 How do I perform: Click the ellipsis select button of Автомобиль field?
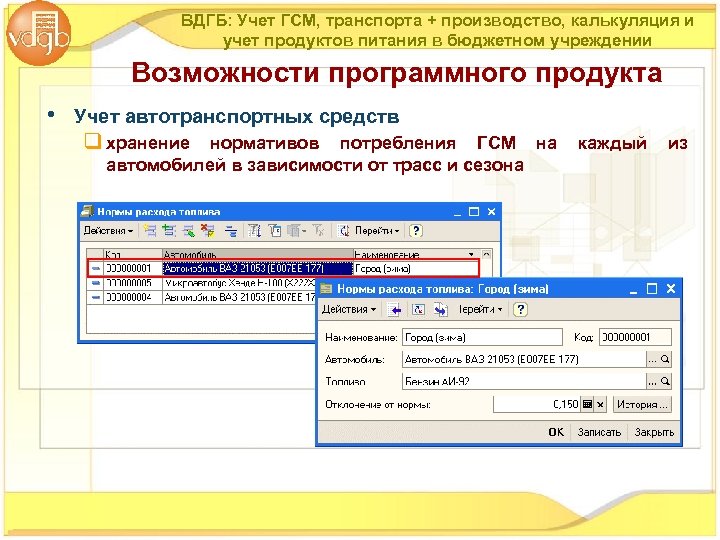tap(652, 360)
